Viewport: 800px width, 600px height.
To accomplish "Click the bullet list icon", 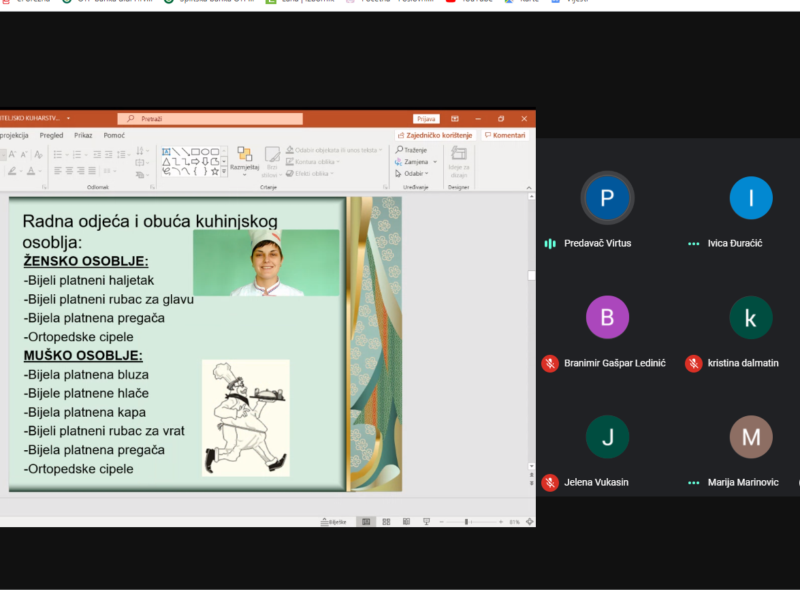I will pos(58,154).
